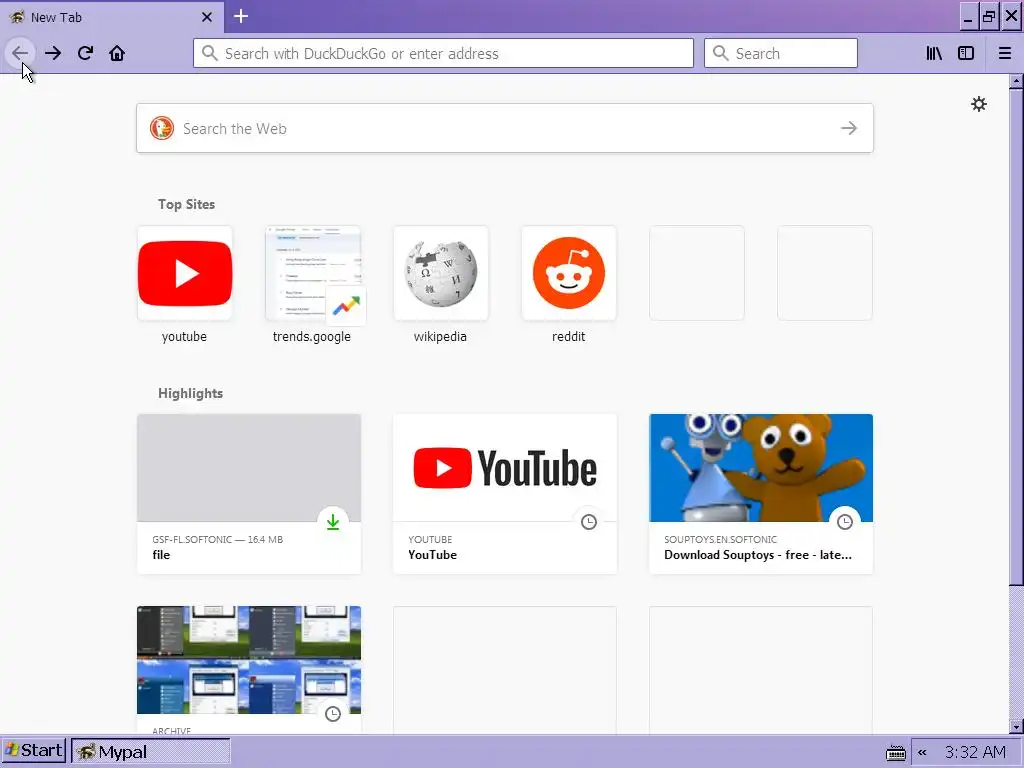Open new tab page settings gear

[x=978, y=104]
